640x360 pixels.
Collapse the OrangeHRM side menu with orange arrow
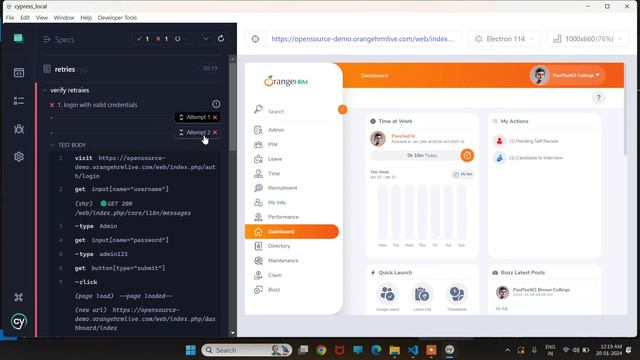(x=342, y=109)
